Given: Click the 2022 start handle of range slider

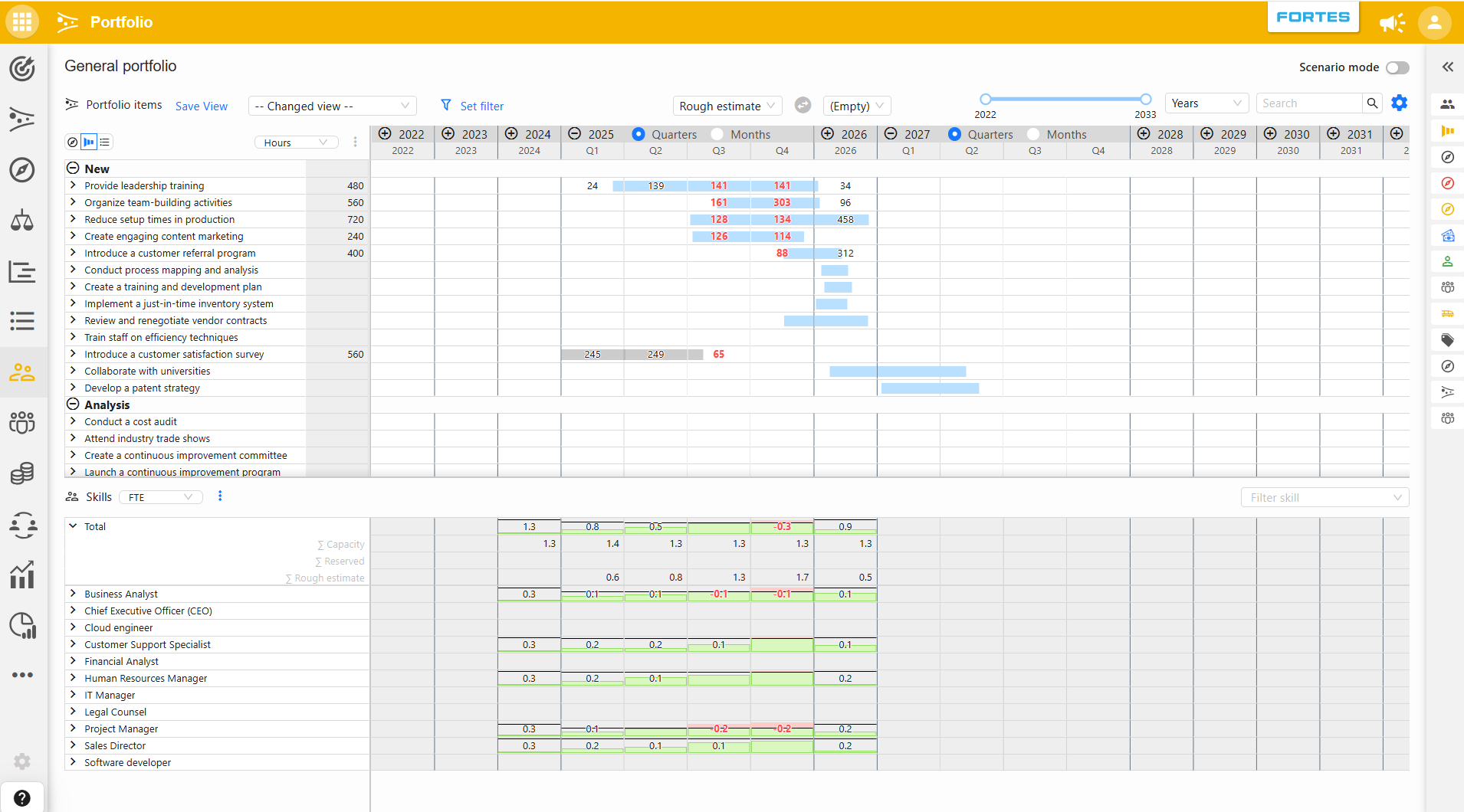Looking at the screenshot, I should pyautogui.click(x=986, y=99).
